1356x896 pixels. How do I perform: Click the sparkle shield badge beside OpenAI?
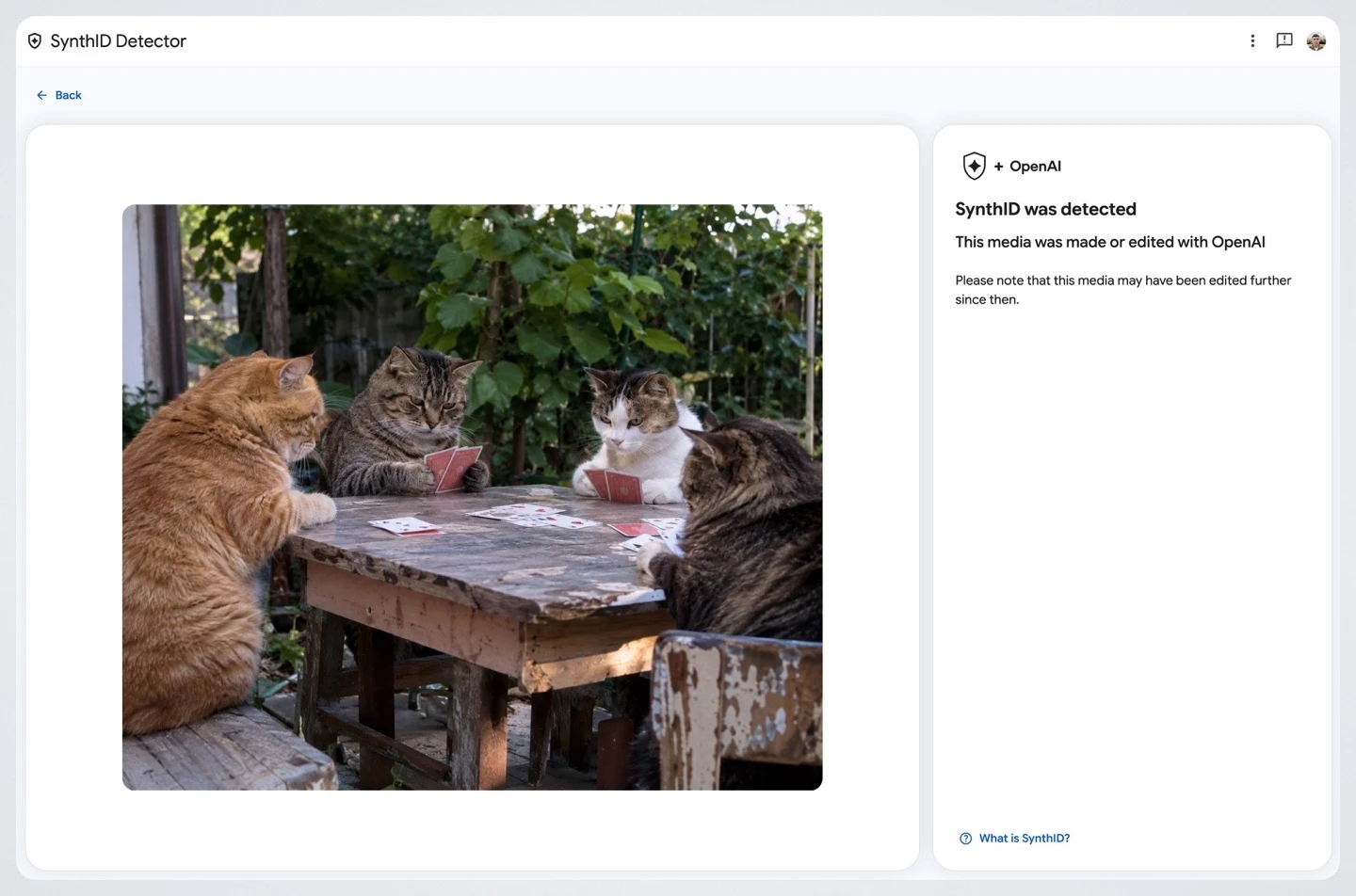coord(974,166)
